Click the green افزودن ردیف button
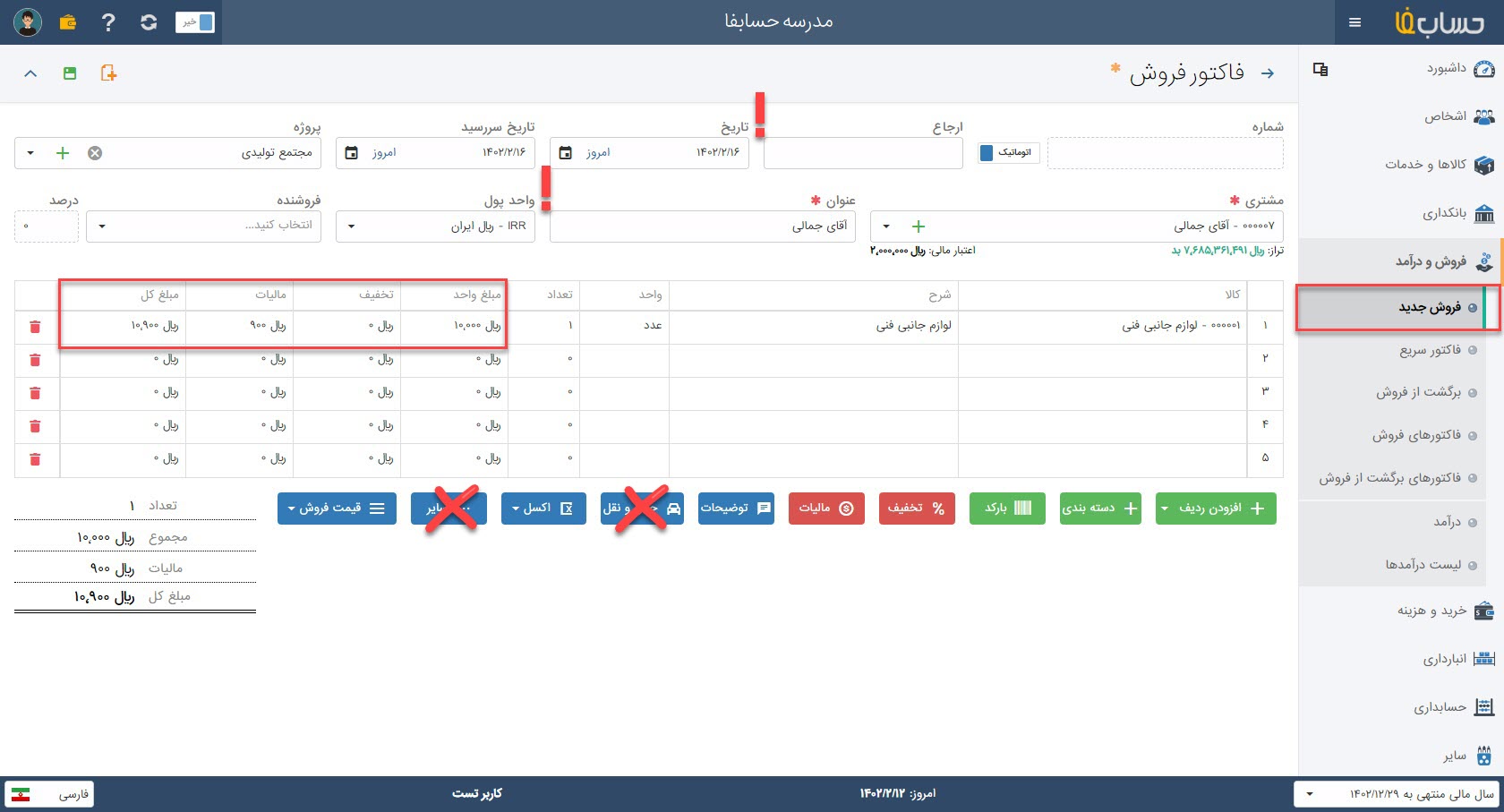 1216,509
